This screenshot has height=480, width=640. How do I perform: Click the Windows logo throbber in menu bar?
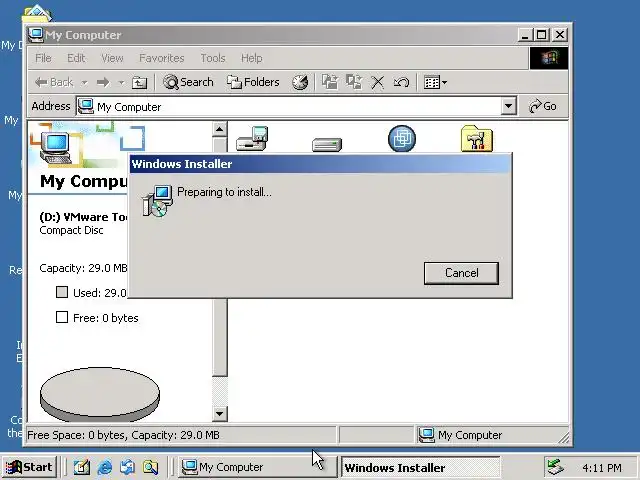pyautogui.click(x=549, y=58)
